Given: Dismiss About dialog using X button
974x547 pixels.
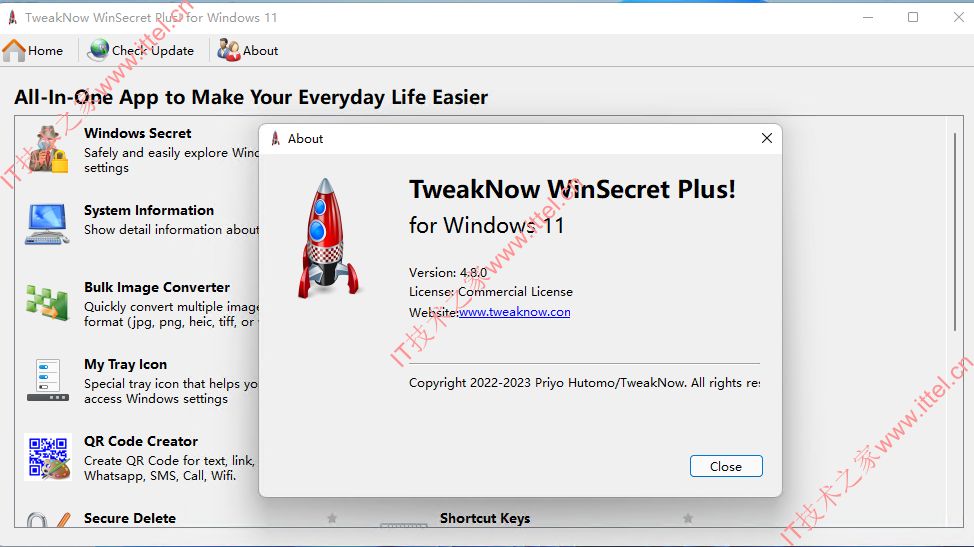Looking at the screenshot, I should (767, 138).
